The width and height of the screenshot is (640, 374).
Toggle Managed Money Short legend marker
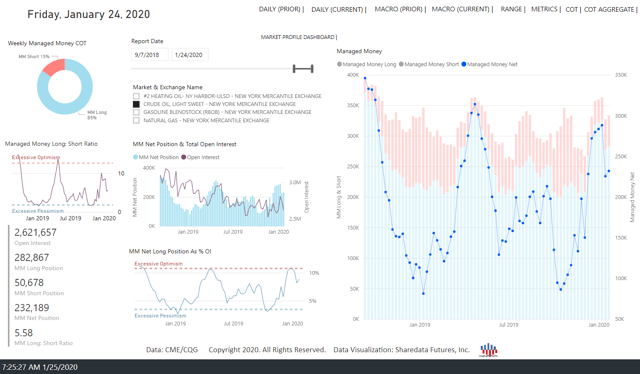[401, 64]
